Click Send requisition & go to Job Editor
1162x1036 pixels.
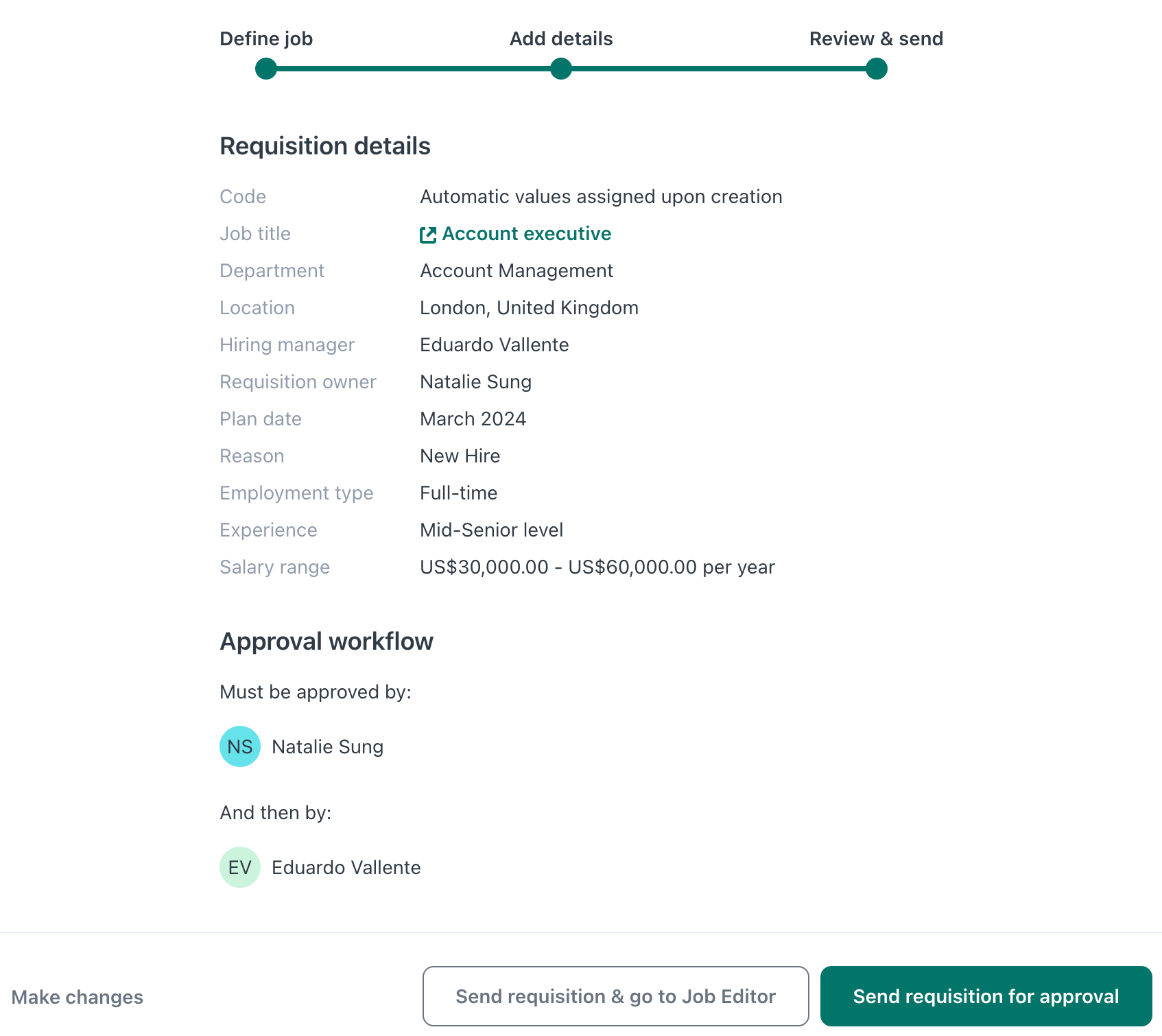click(x=615, y=996)
